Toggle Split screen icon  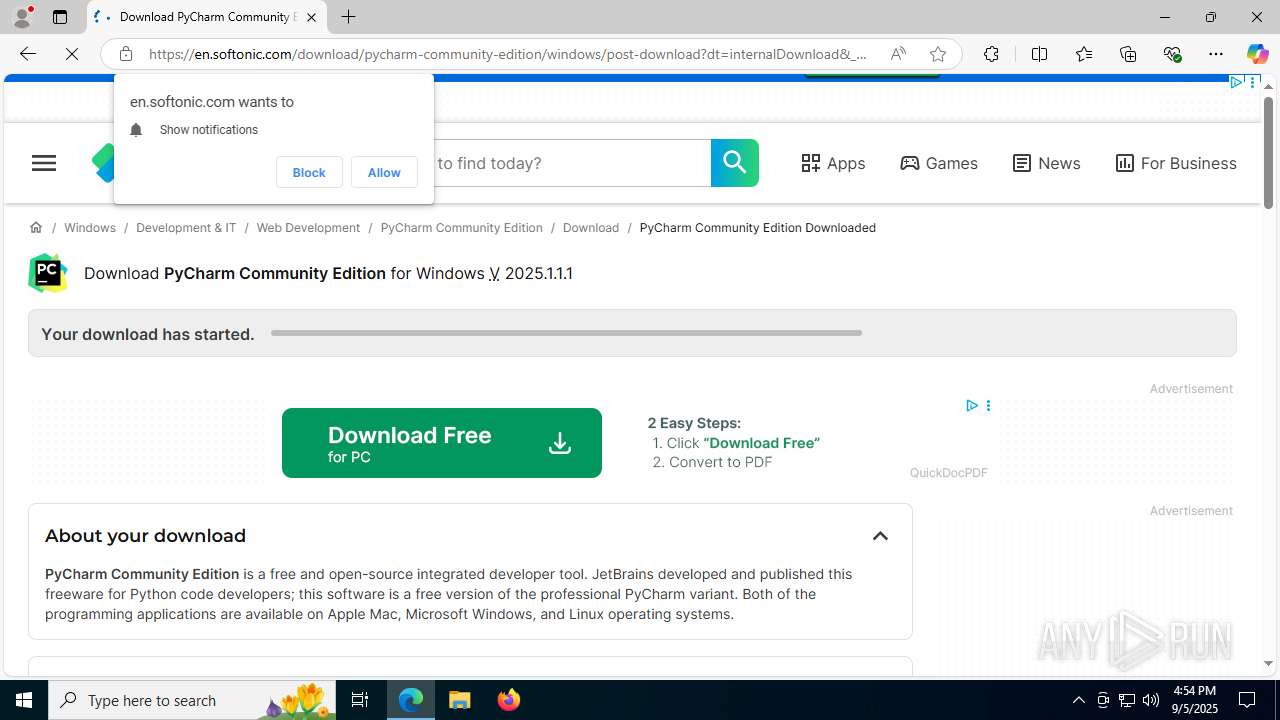click(x=1039, y=54)
